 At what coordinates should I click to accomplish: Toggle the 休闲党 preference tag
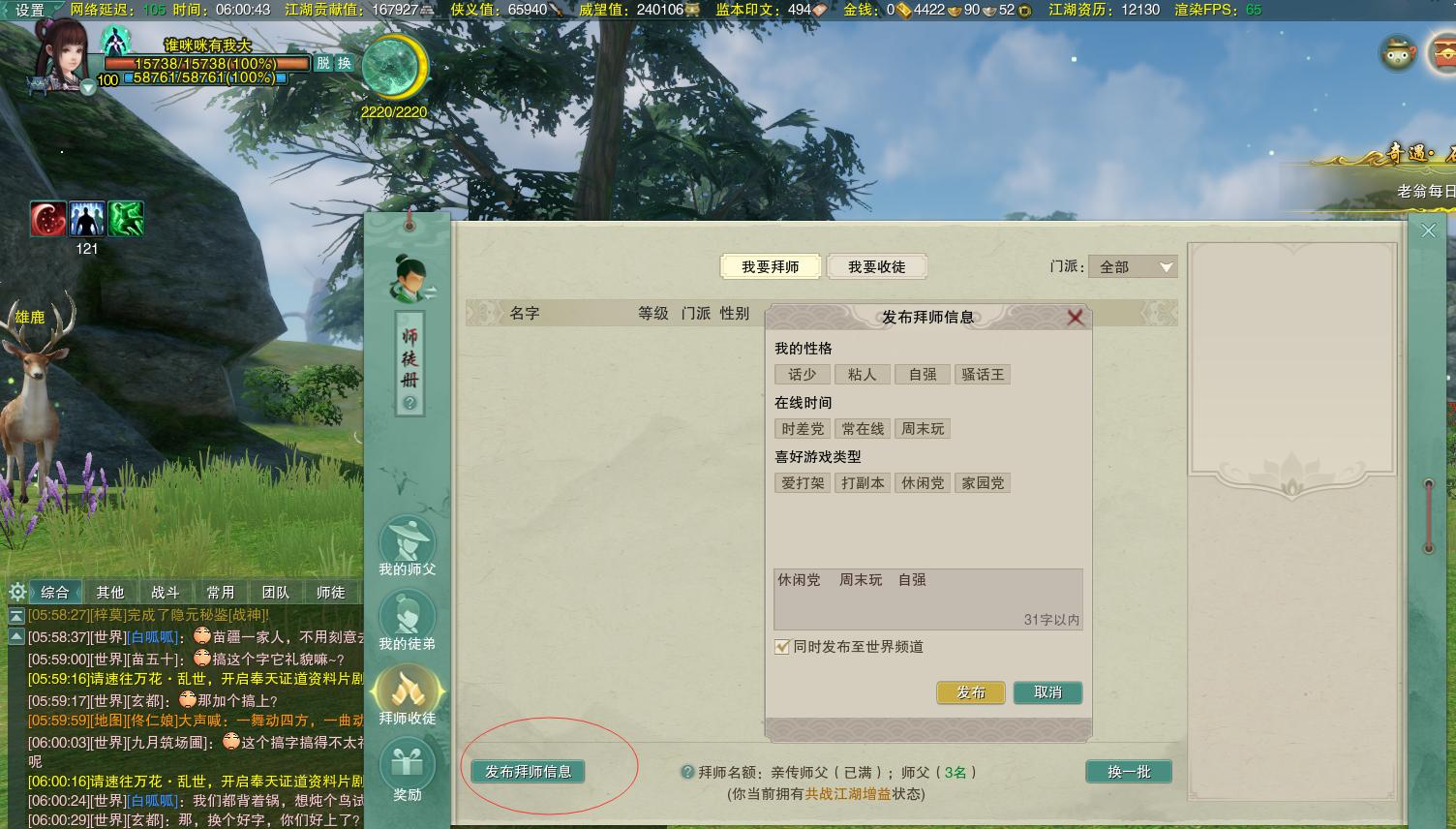pyautogui.click(x=922, y=482)
